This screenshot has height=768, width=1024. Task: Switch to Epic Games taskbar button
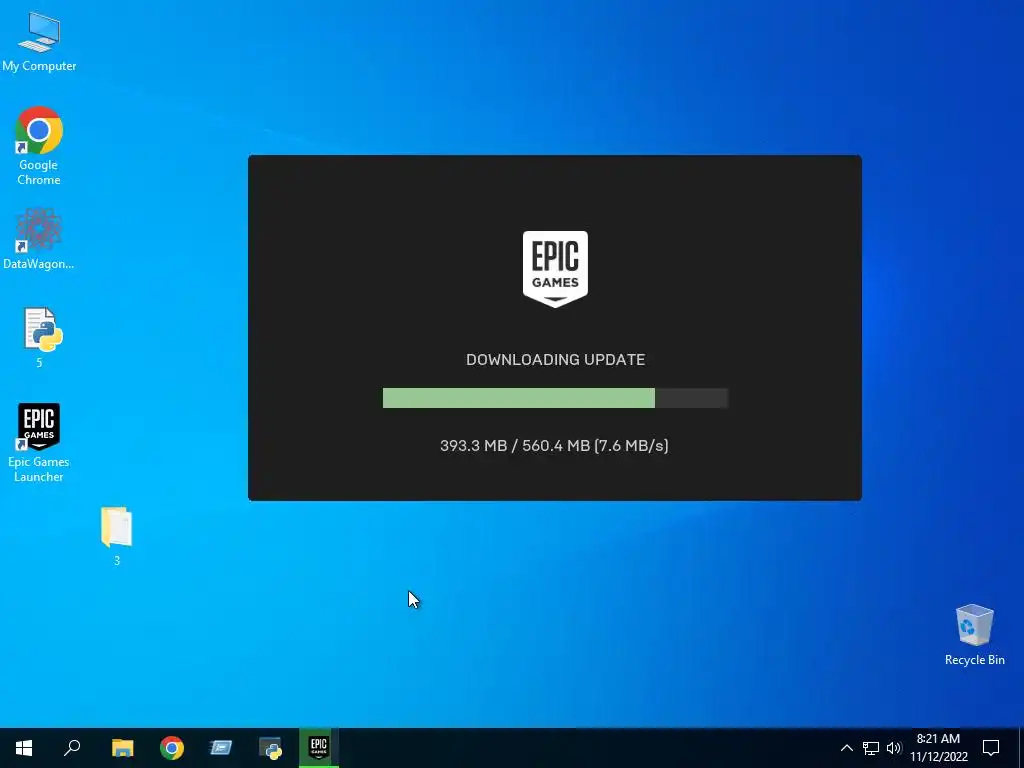click(319, 748)
